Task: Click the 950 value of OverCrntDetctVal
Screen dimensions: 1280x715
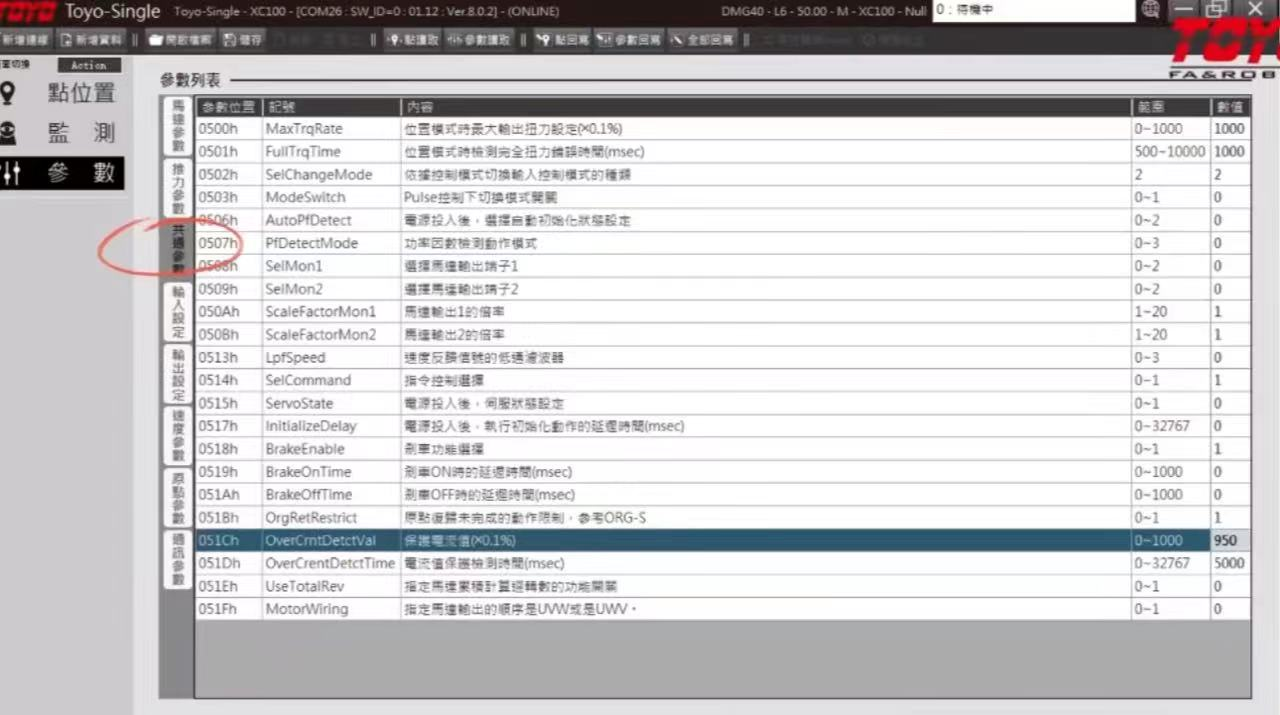Action: coord(1228,540)
